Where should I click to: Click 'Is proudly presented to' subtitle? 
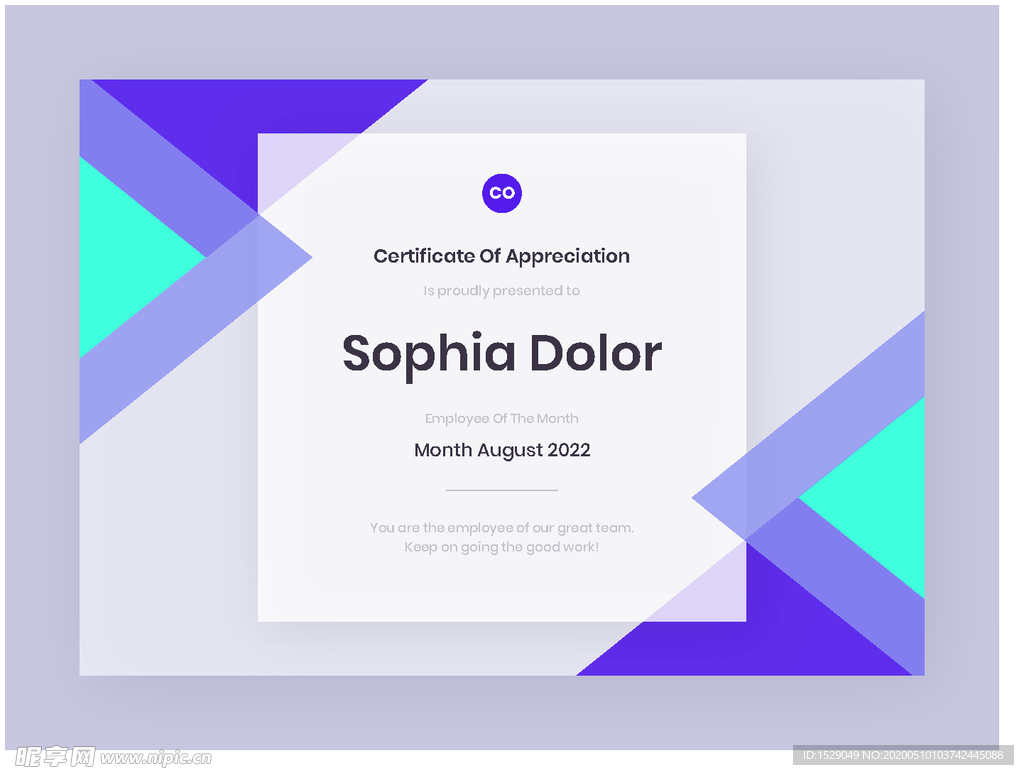click(x=502, y=291)
